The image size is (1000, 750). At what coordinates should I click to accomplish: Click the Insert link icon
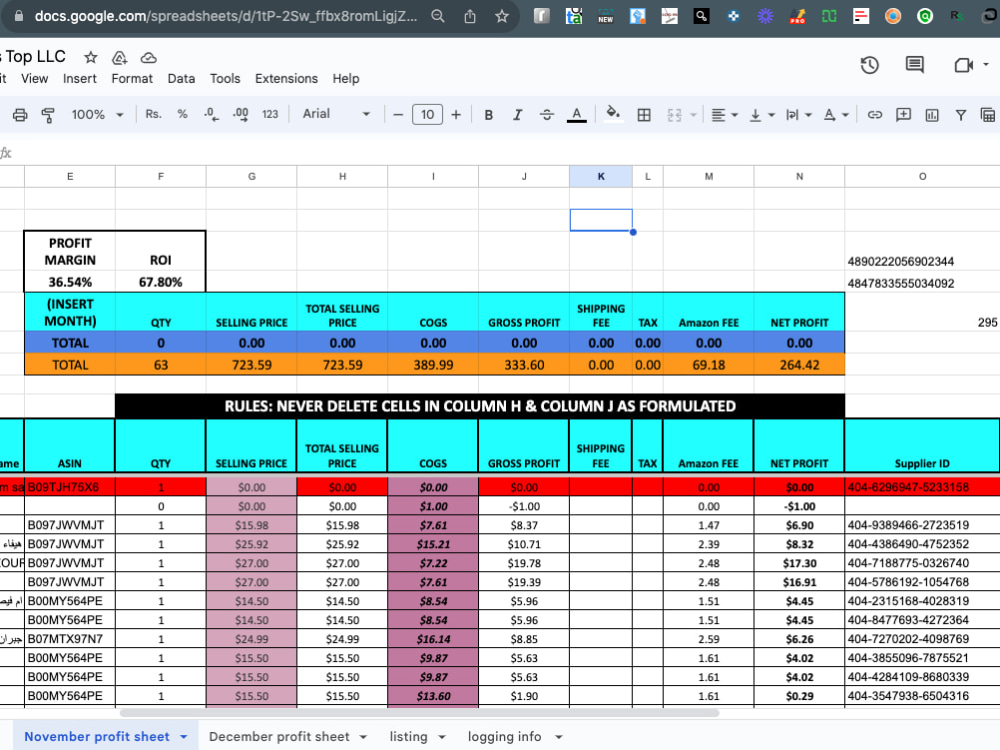(874, 115)
